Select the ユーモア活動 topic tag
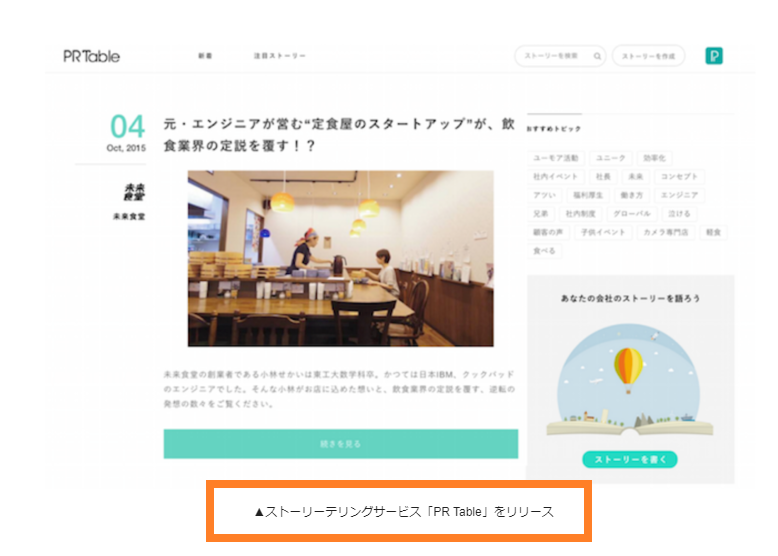The height and width of the screenshot is (556, 778). pos(555,158)
